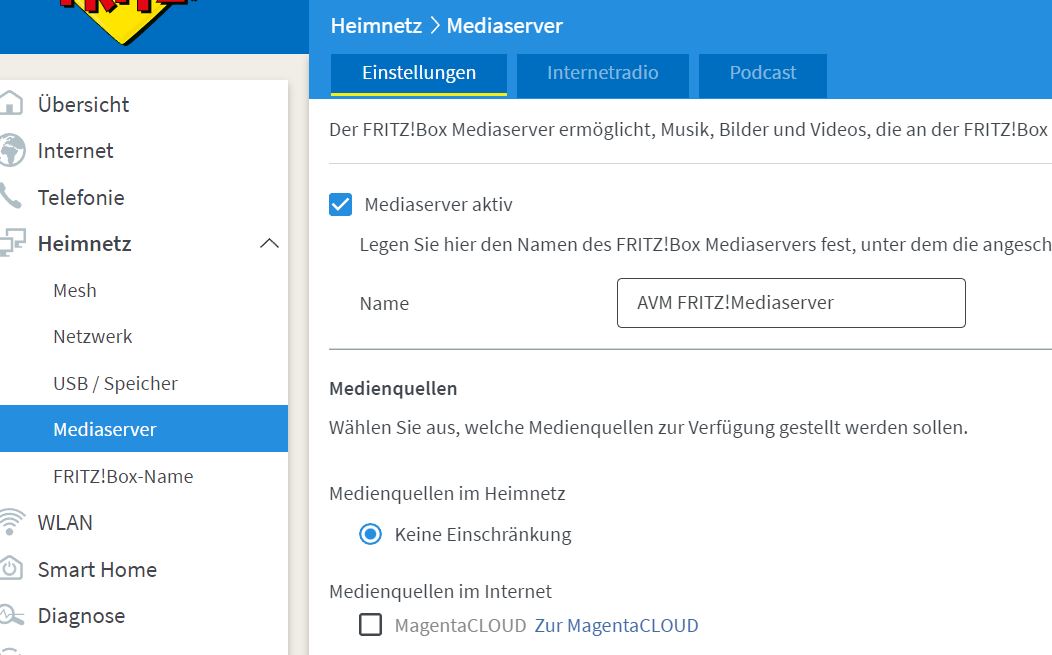Screen dimensions: 1052x655
Task: Collapse the Heimnetz section chevron
Action: tap(268, 243)
